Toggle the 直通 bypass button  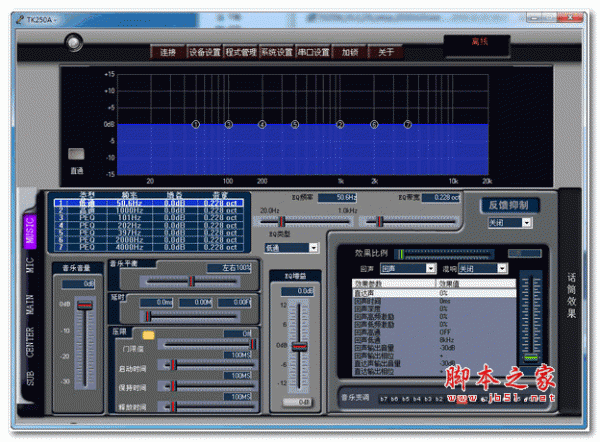pyautogui.click(x=77, y=155)
